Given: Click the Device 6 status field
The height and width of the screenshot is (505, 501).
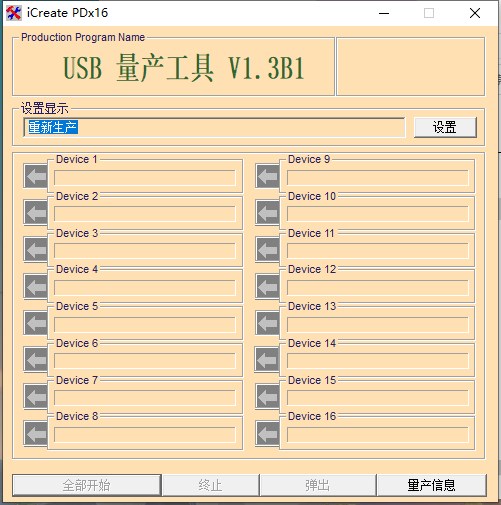Looking at the screenshot, I should 145,361.
